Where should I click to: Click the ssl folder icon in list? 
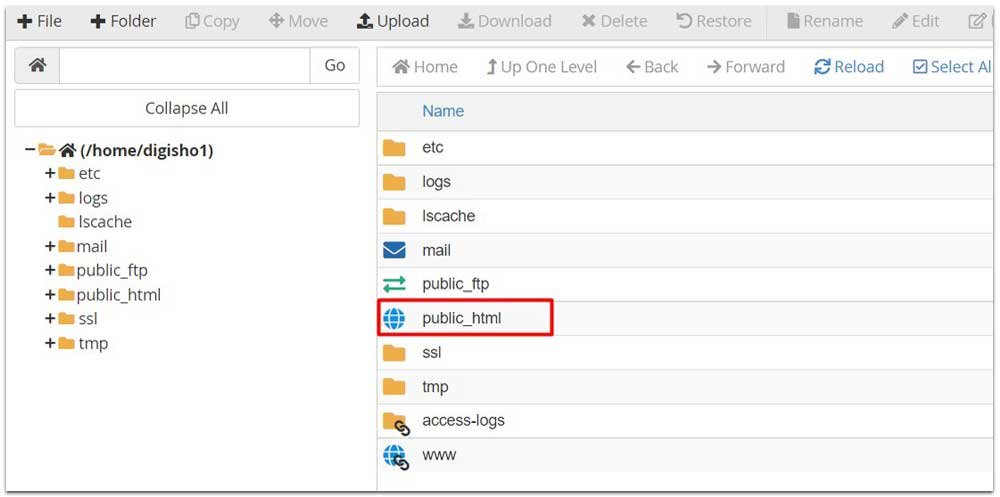(394, 353)
